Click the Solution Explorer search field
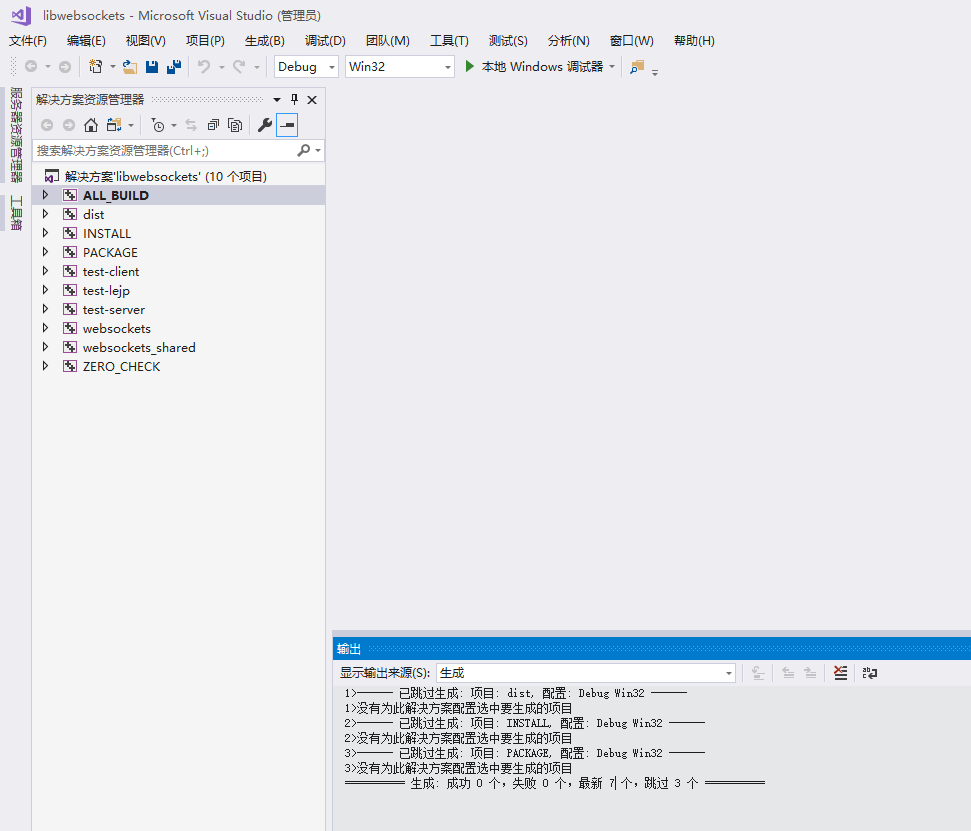This screenshot has width=971, height=831. [x=166, y=150]
